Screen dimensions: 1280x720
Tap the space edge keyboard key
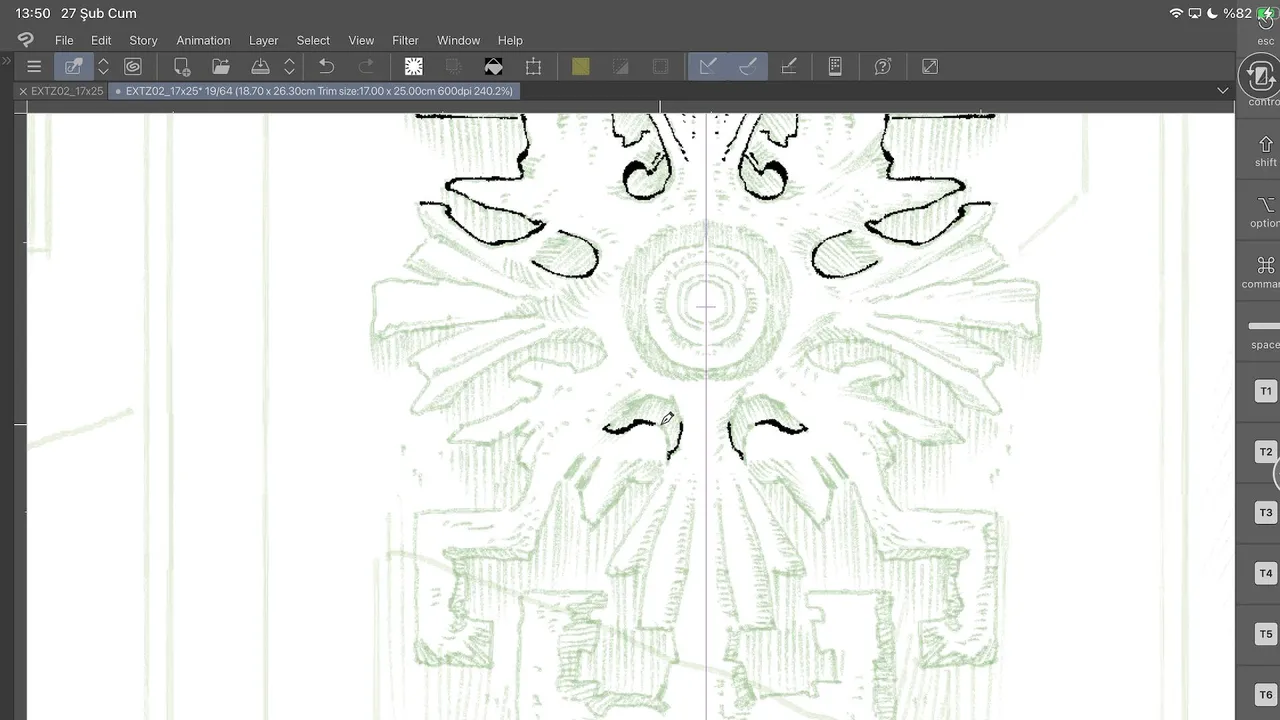1266,334
